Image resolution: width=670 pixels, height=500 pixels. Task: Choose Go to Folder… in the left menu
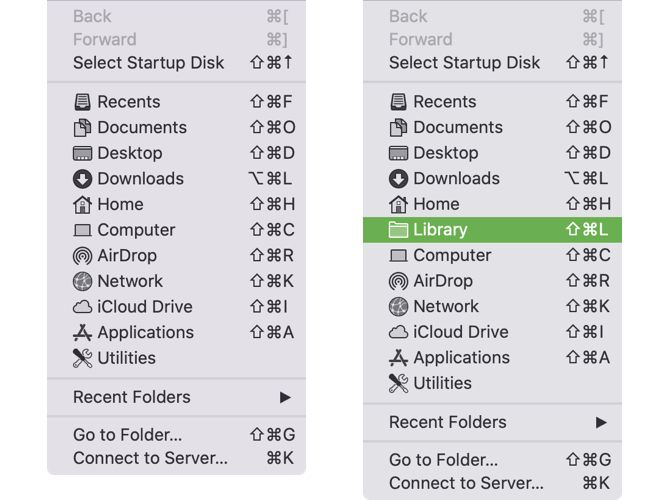click(x=127, y=435)
